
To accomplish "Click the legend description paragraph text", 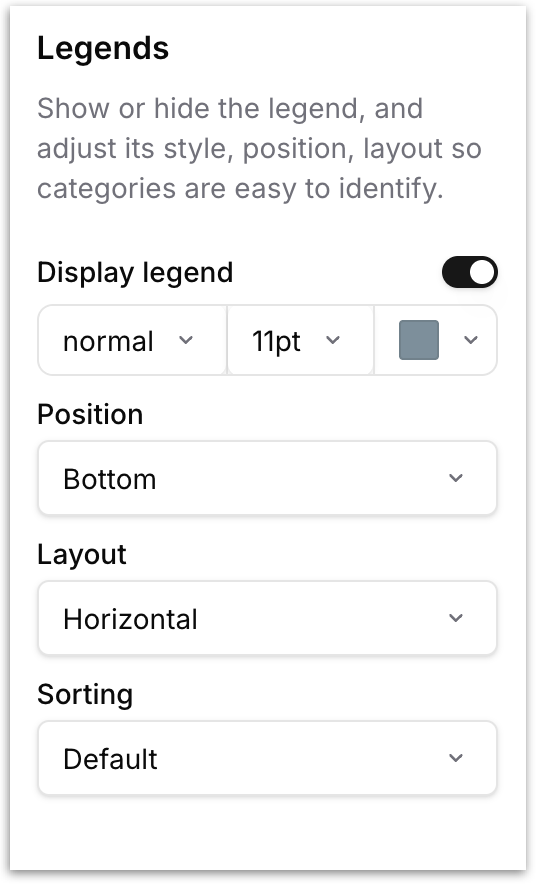I will 259,148.
